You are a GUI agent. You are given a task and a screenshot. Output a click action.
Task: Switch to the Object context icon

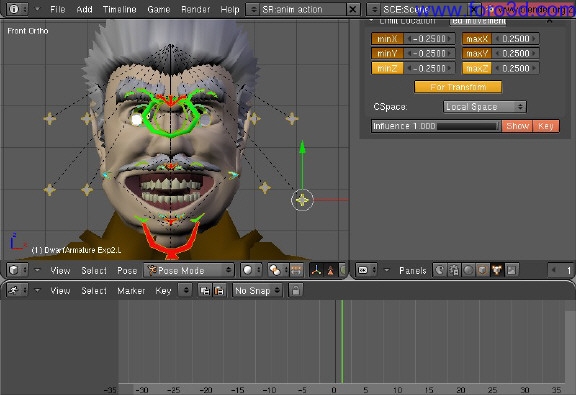coord(483,270)
